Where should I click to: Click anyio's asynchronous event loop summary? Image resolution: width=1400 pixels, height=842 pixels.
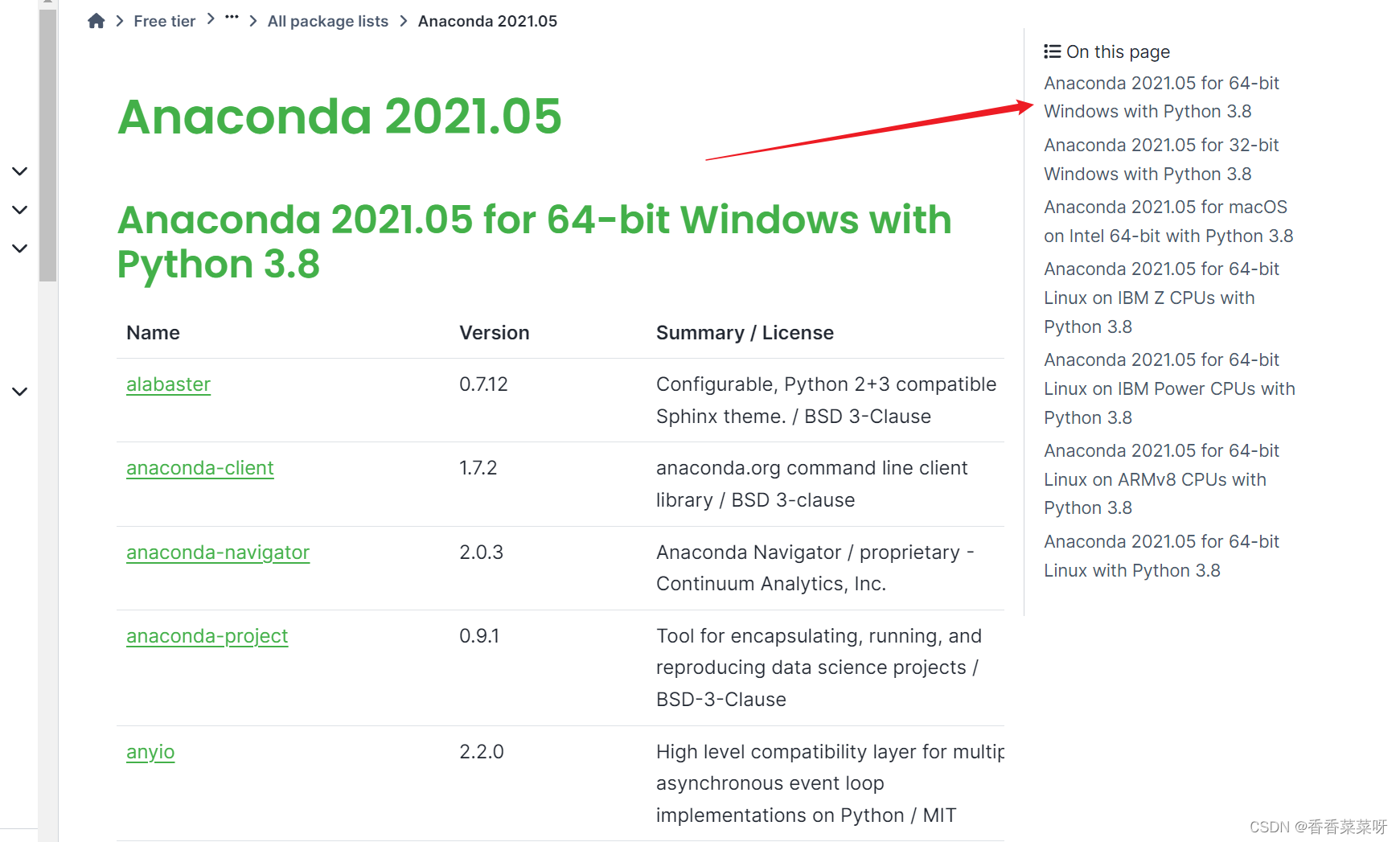point(830,783)
